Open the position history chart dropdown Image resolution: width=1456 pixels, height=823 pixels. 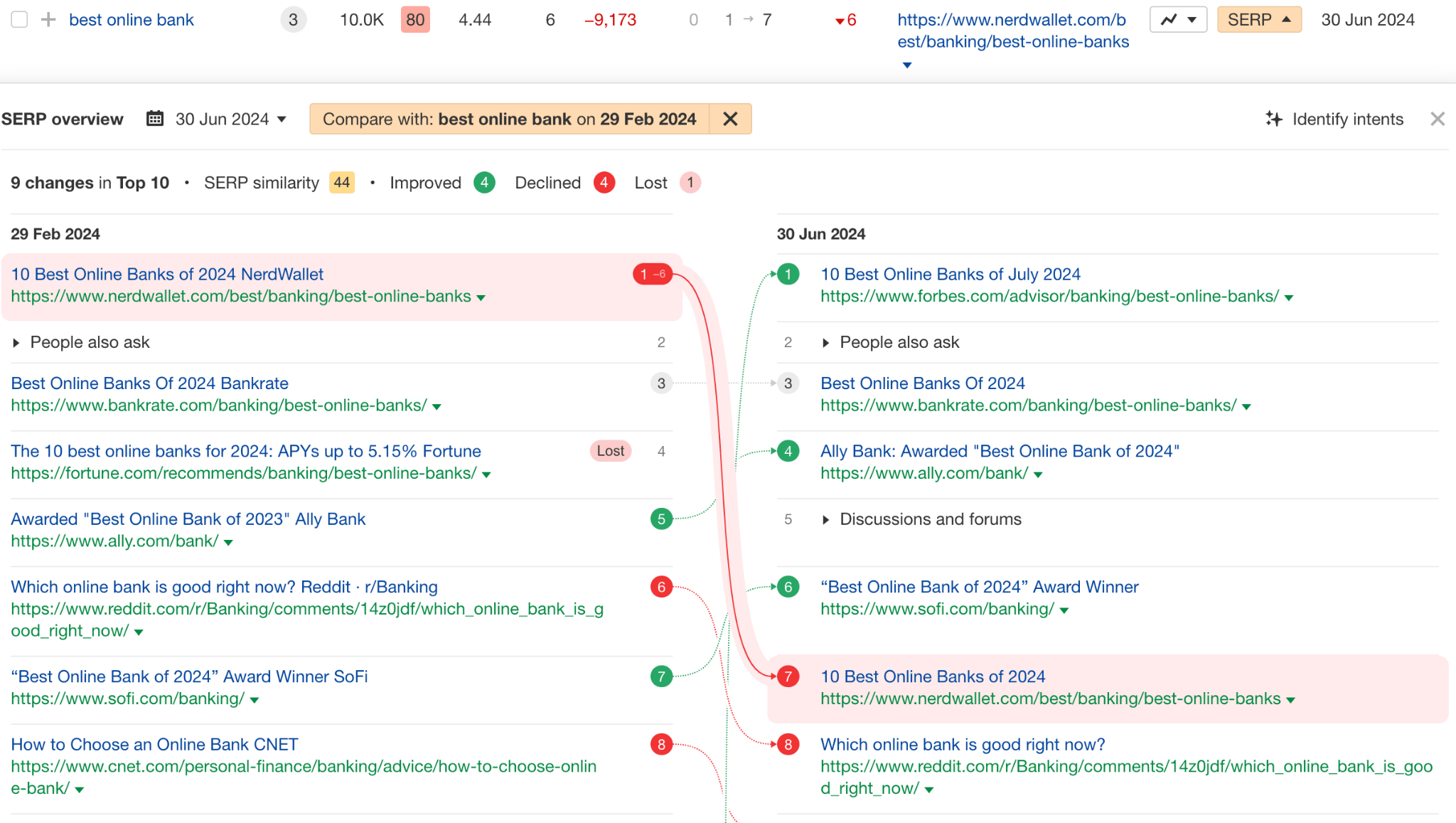coord(1178,20)
